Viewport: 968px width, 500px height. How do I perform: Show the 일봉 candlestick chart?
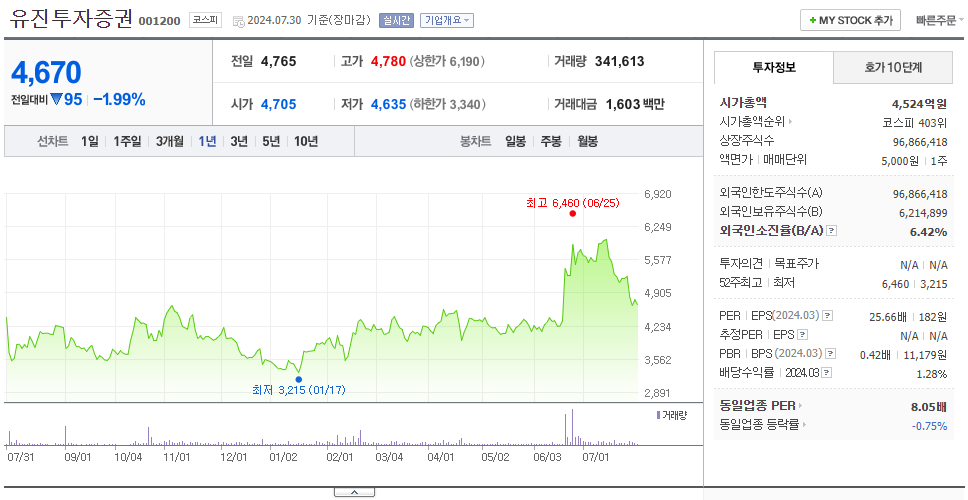[x=515, y=141]
